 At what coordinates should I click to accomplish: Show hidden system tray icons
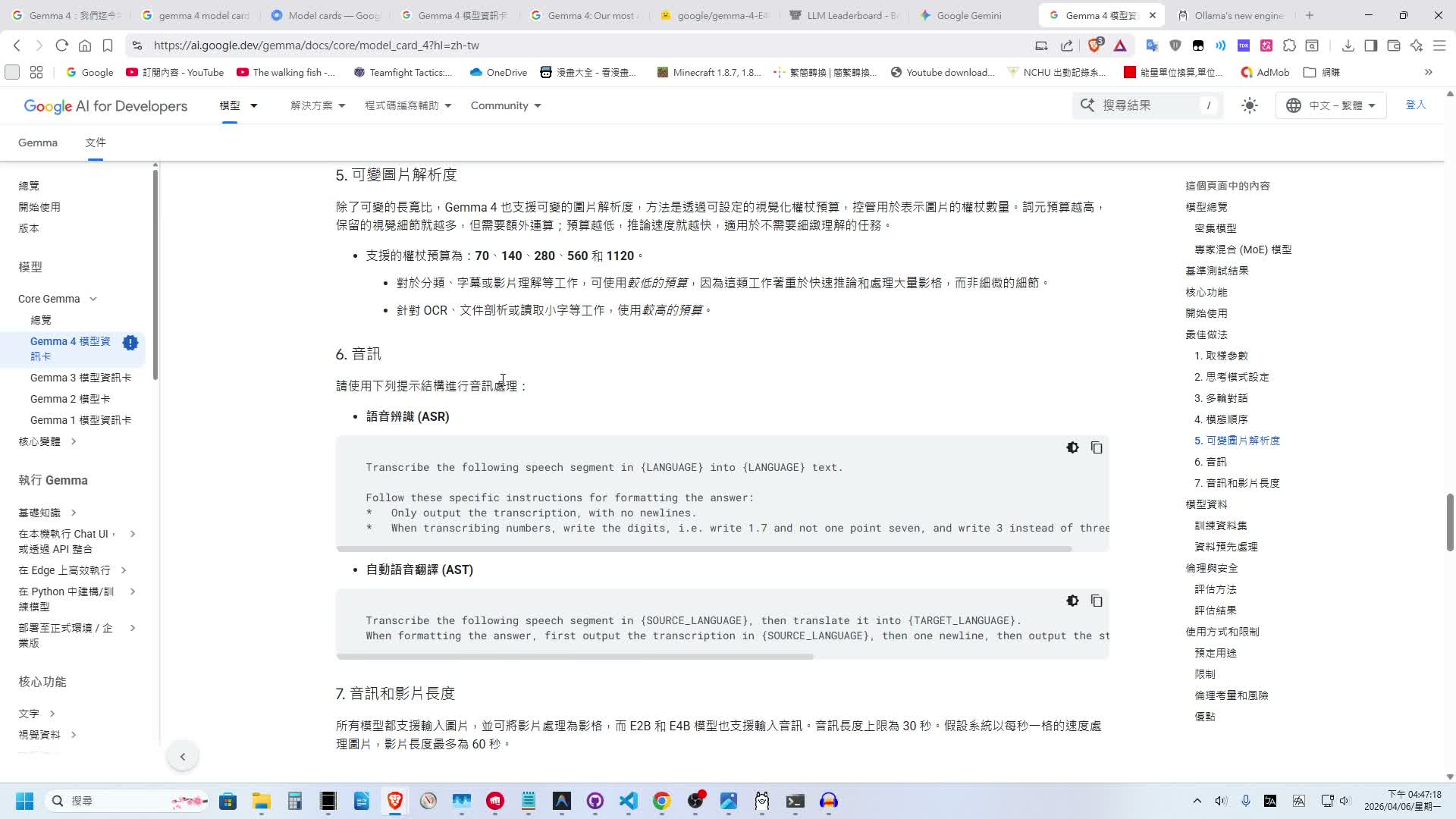pyautogui.click(x=1197, y=801)
